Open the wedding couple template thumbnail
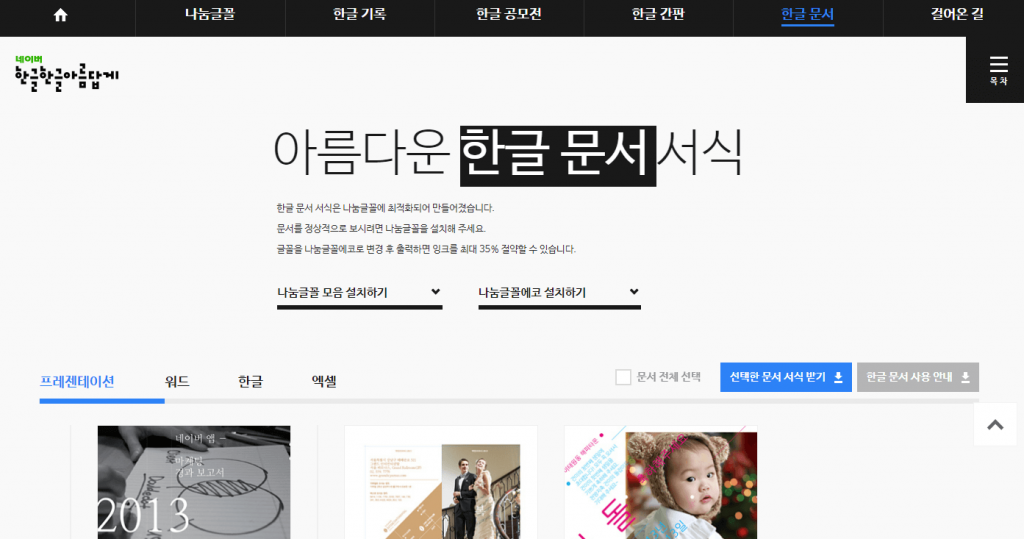1024x539 pixels. 441,482
